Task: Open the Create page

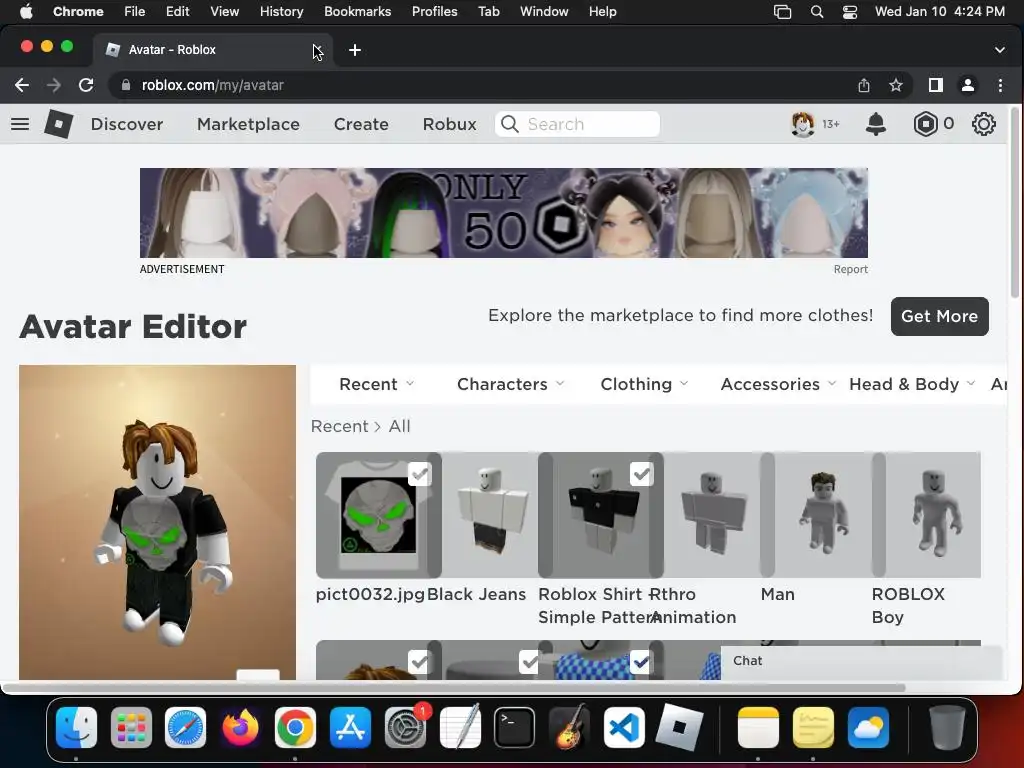Action: pyautogui.click(x=361, y=124)
